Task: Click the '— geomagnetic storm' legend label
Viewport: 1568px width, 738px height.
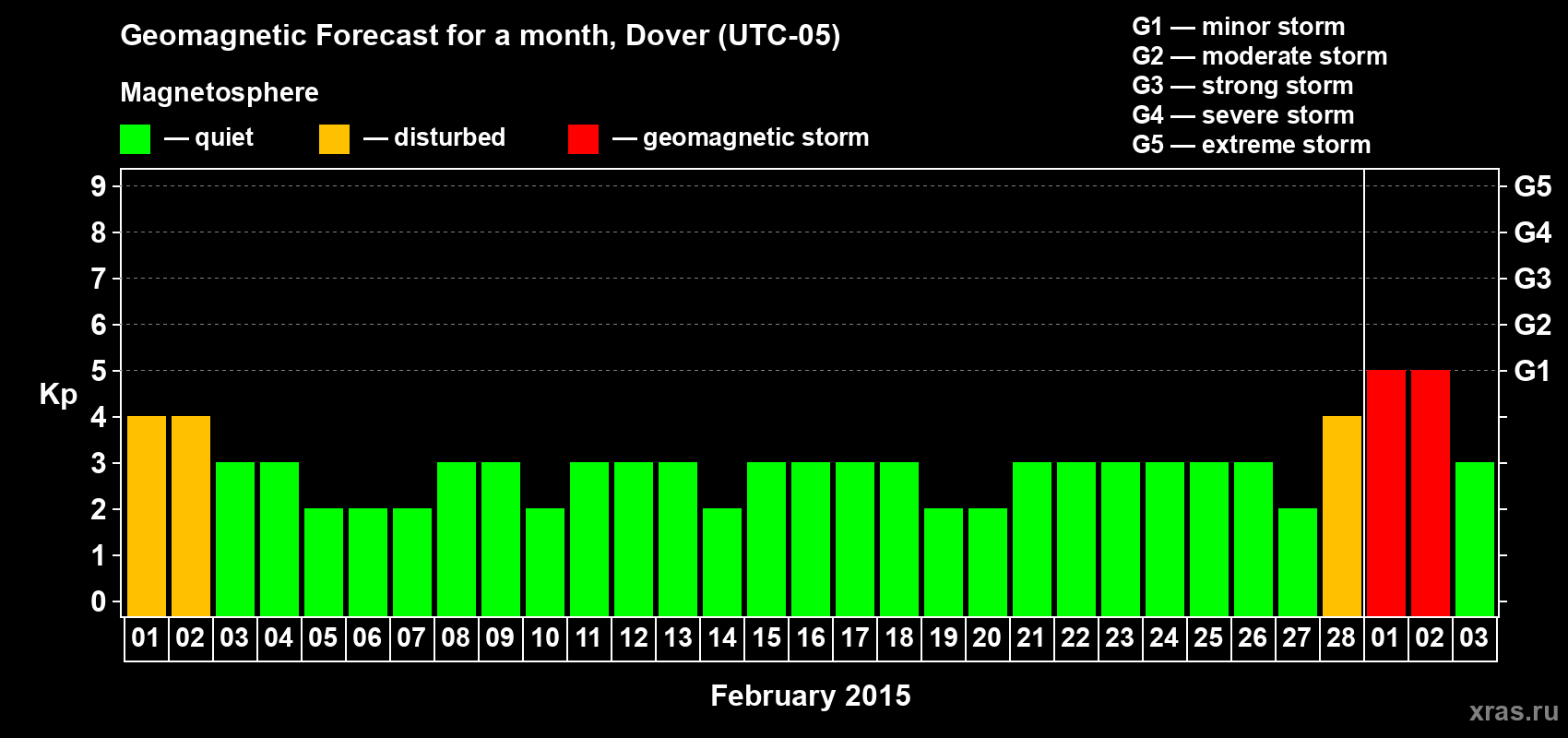Action: click(741, 137)
